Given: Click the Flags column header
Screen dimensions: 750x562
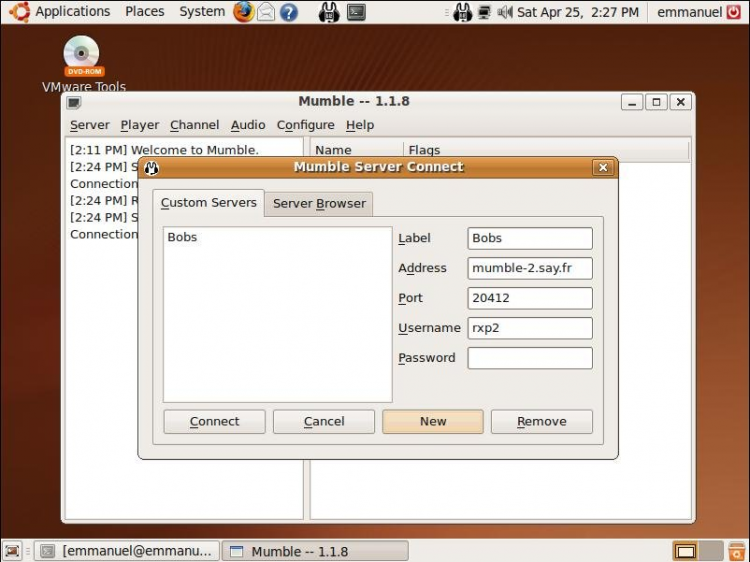Looking at the screenshot, I should [546, 150].
